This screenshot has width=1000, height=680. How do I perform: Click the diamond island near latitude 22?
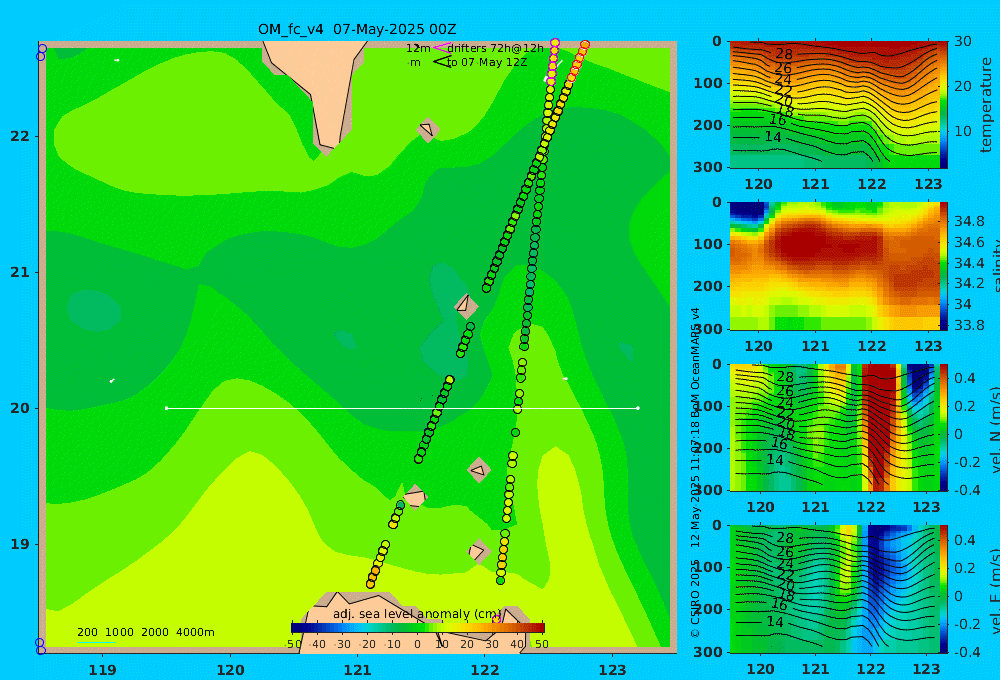[x=428, y=130]
